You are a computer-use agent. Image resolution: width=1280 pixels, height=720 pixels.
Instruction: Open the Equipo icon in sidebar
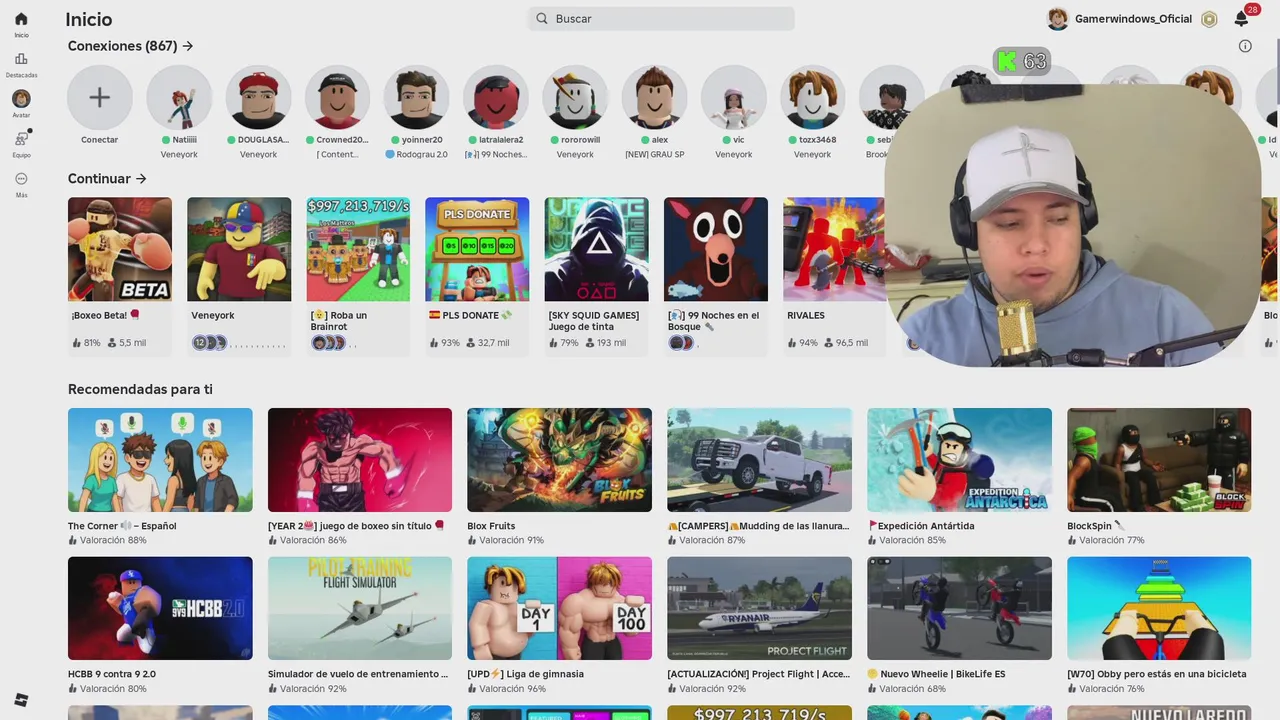tap(21, 139)
